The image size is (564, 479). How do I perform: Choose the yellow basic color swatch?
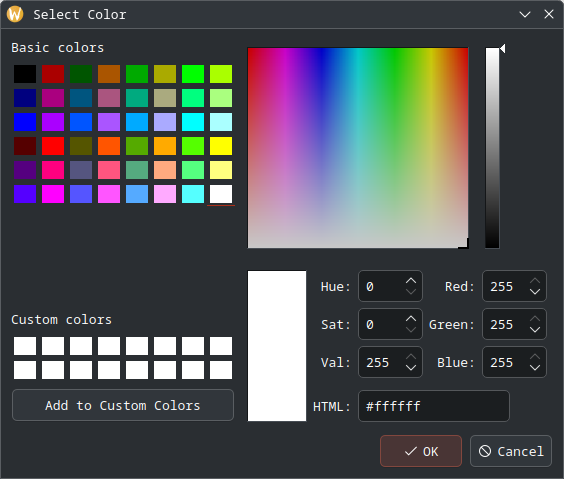[221, 146]
